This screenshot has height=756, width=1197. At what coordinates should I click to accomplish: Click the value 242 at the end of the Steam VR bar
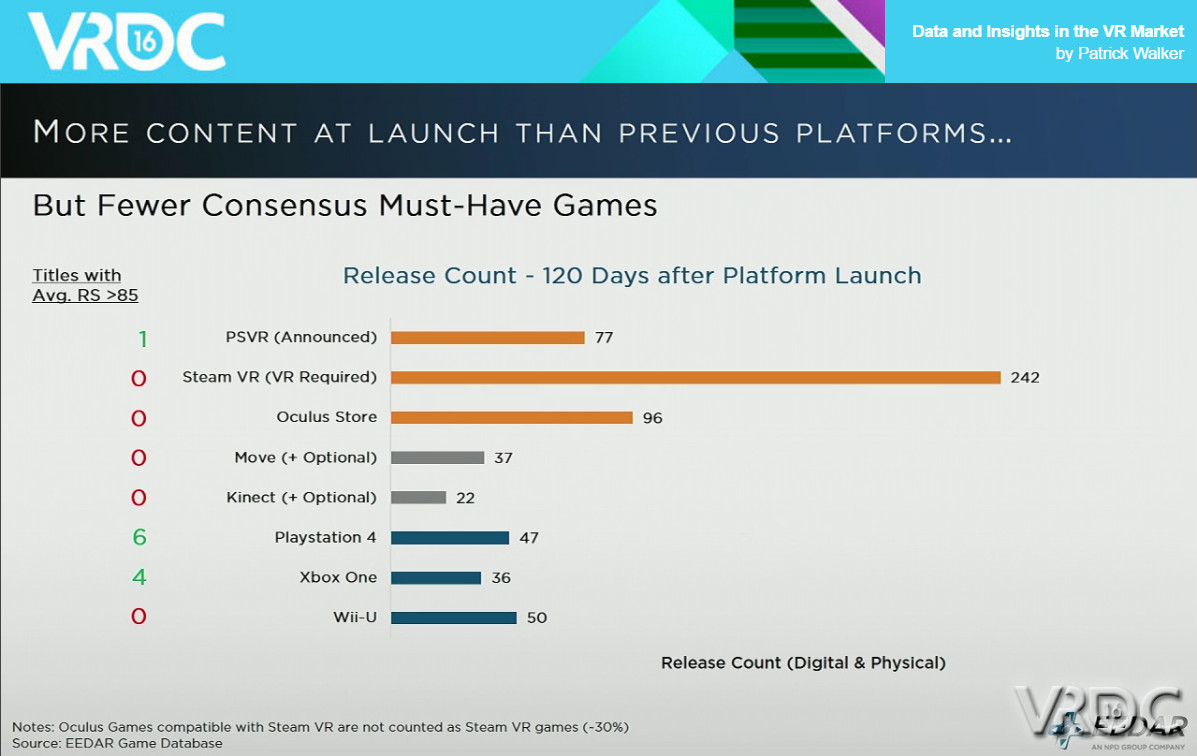pos(1025,377)
